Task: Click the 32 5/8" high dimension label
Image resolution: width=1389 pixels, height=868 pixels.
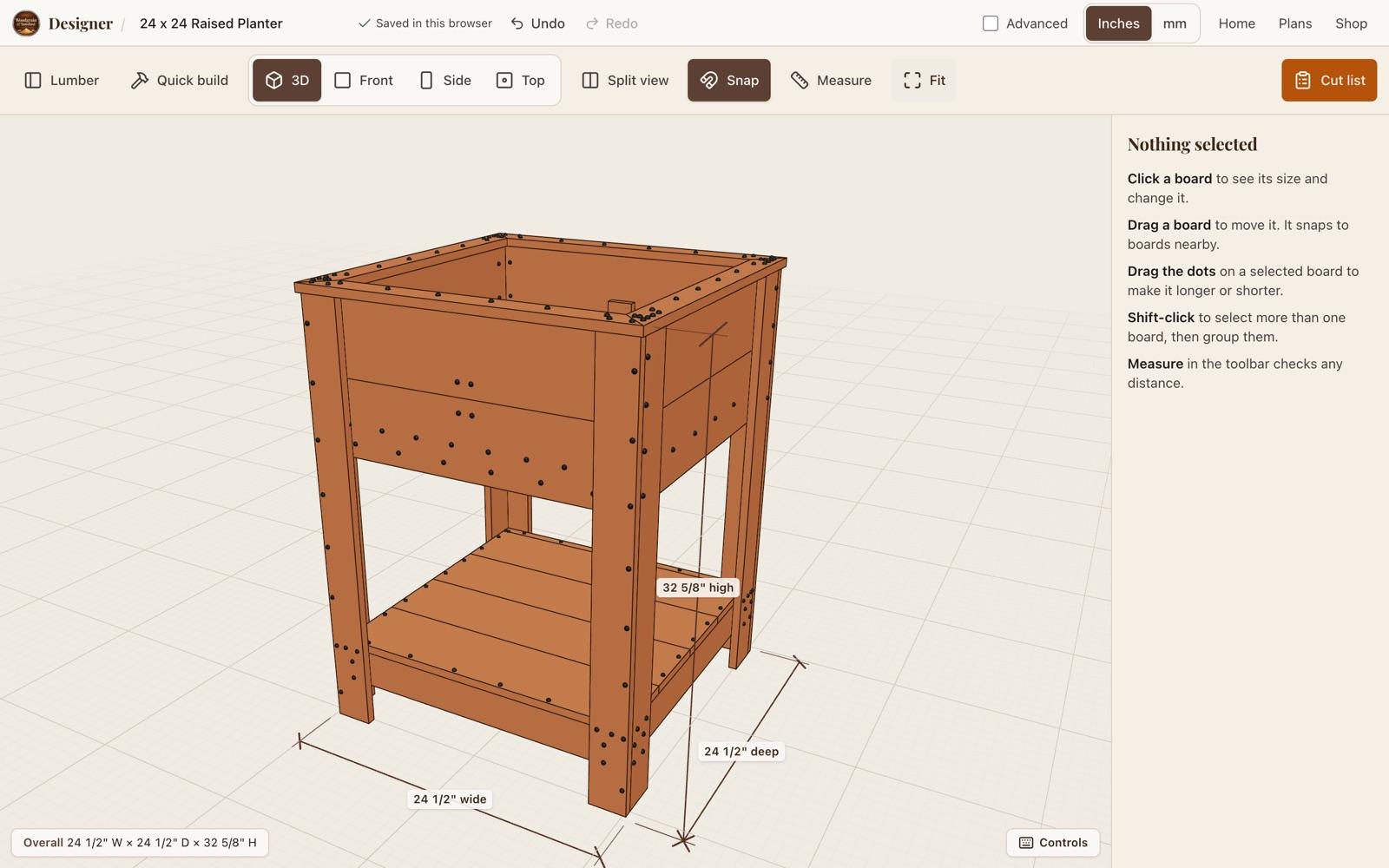Action: pyautogui.click(x=698, y=588)
